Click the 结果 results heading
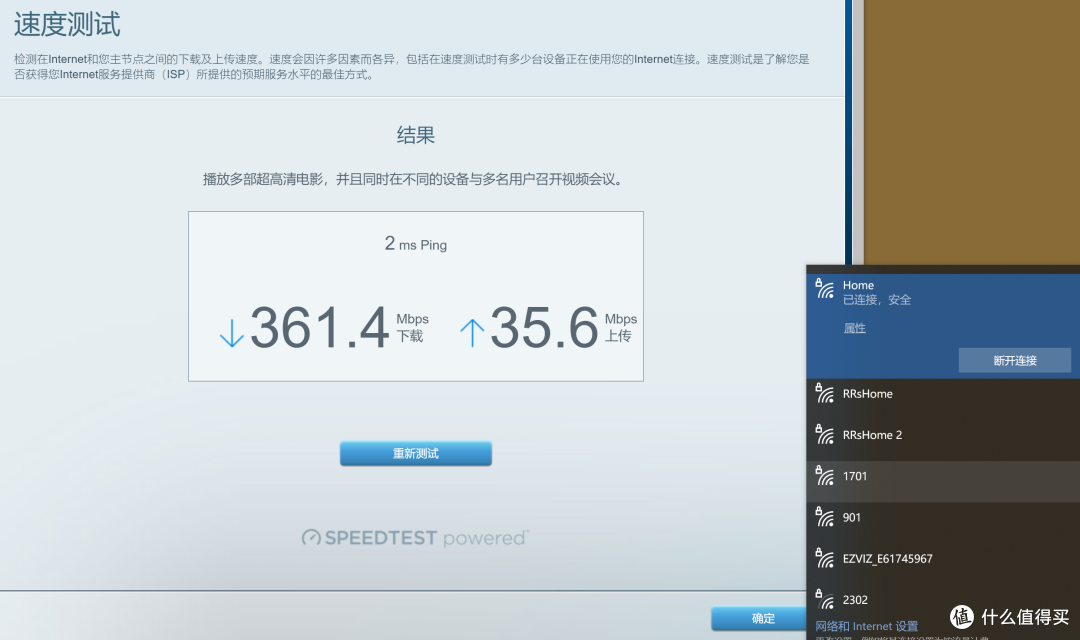The image size is (1080, 640). (x=415, y=135)
